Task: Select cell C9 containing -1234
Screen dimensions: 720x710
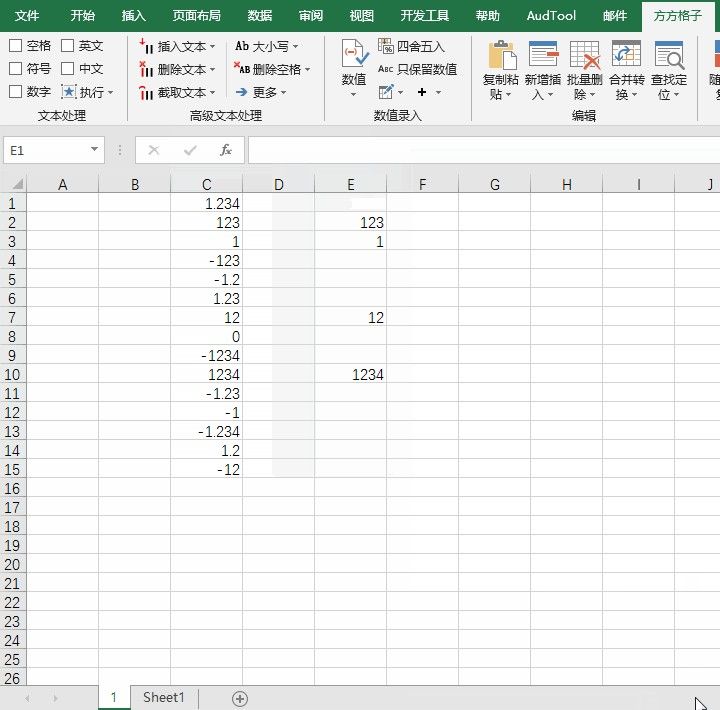Action: click(x=207, y=355)
